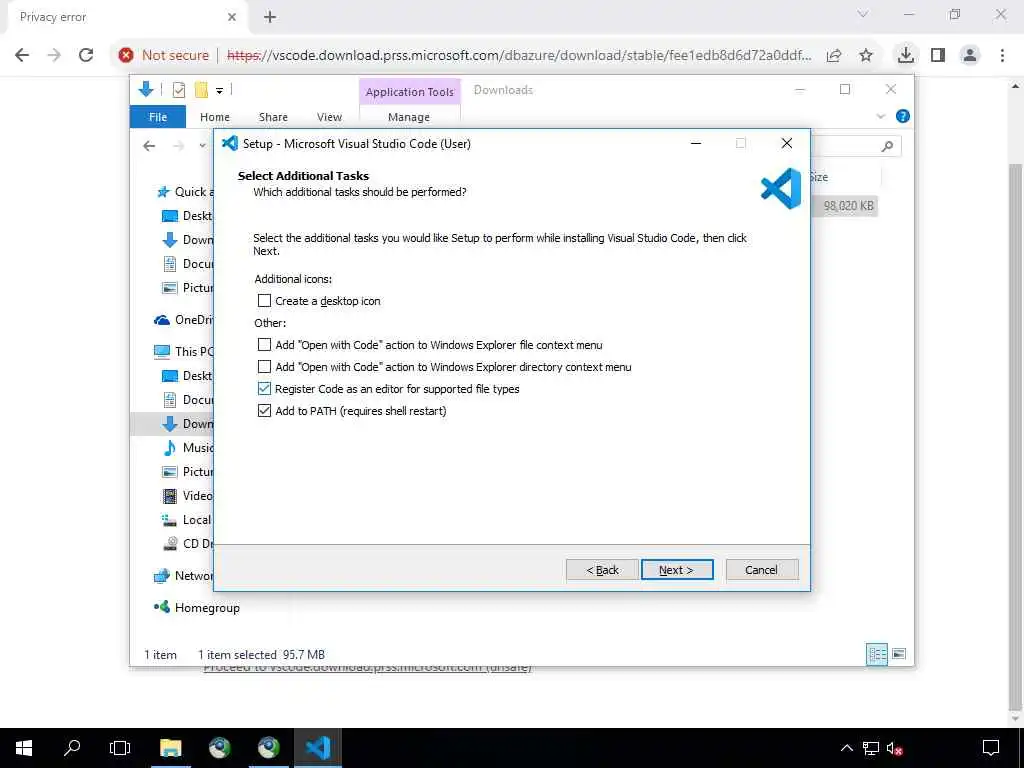Select CD Drive in navigation pane

[187, 543]
